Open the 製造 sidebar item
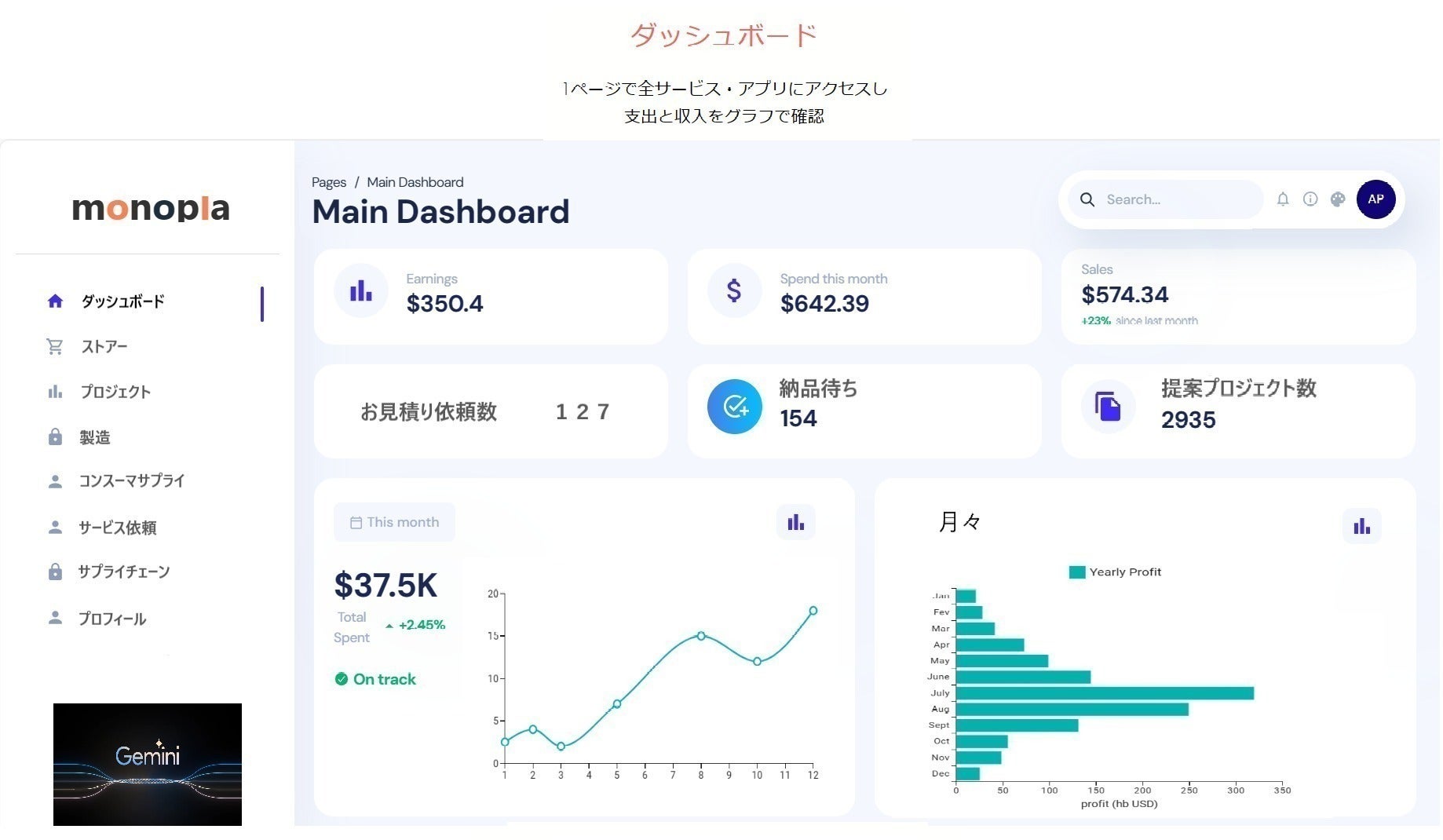This screenshot has height=840, width=1443. pos(94,437)
